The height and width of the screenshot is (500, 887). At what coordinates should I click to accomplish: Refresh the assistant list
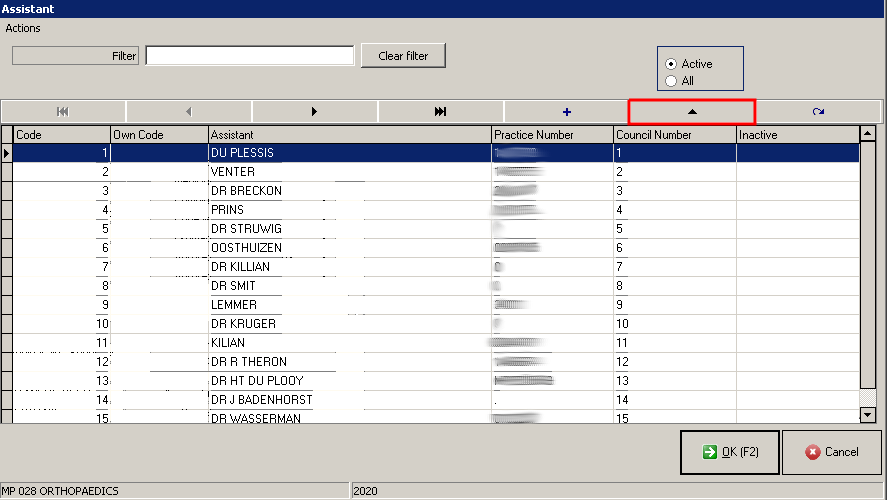818,112
